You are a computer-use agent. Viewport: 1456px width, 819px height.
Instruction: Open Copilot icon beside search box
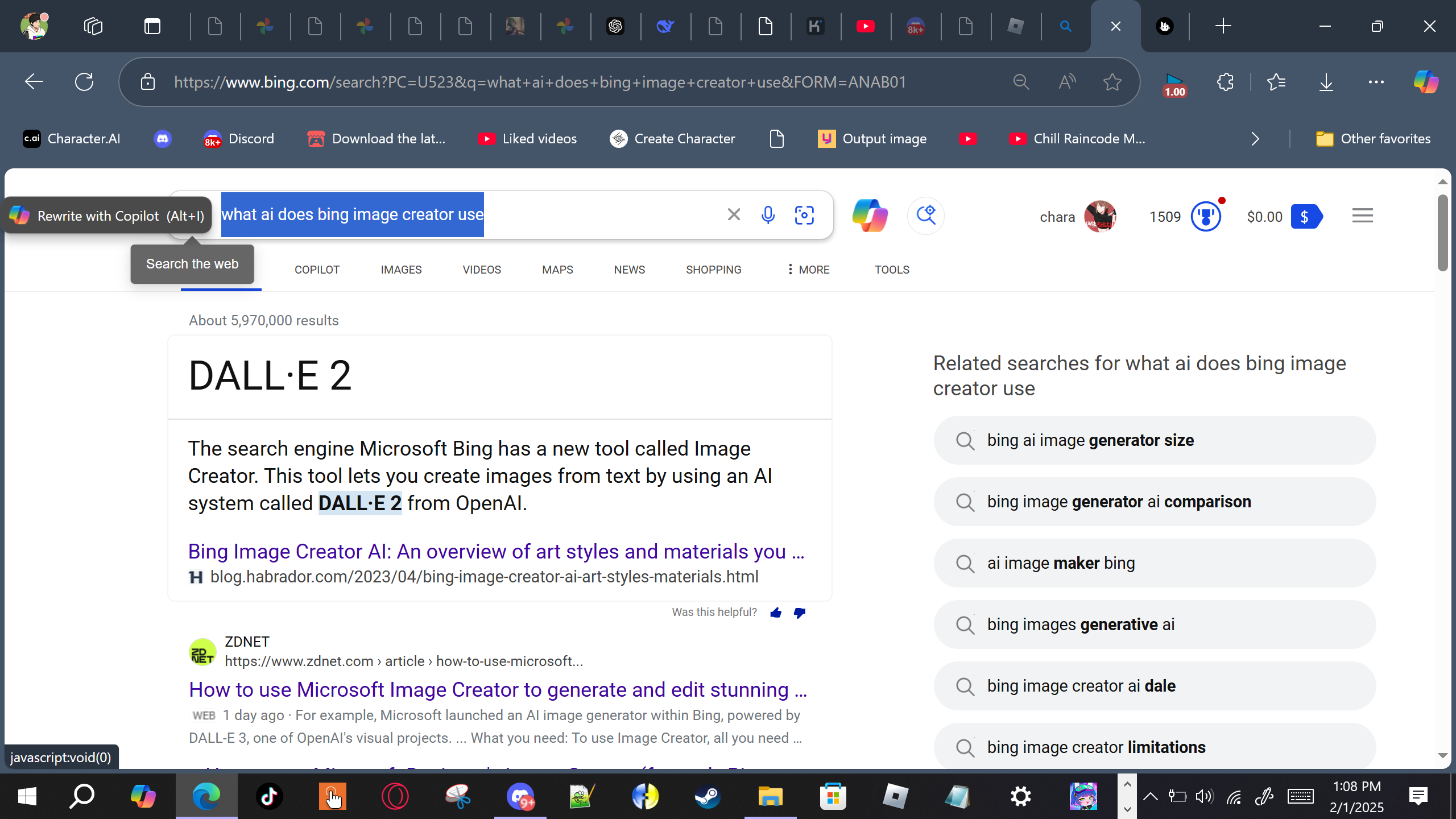[870, 216]
